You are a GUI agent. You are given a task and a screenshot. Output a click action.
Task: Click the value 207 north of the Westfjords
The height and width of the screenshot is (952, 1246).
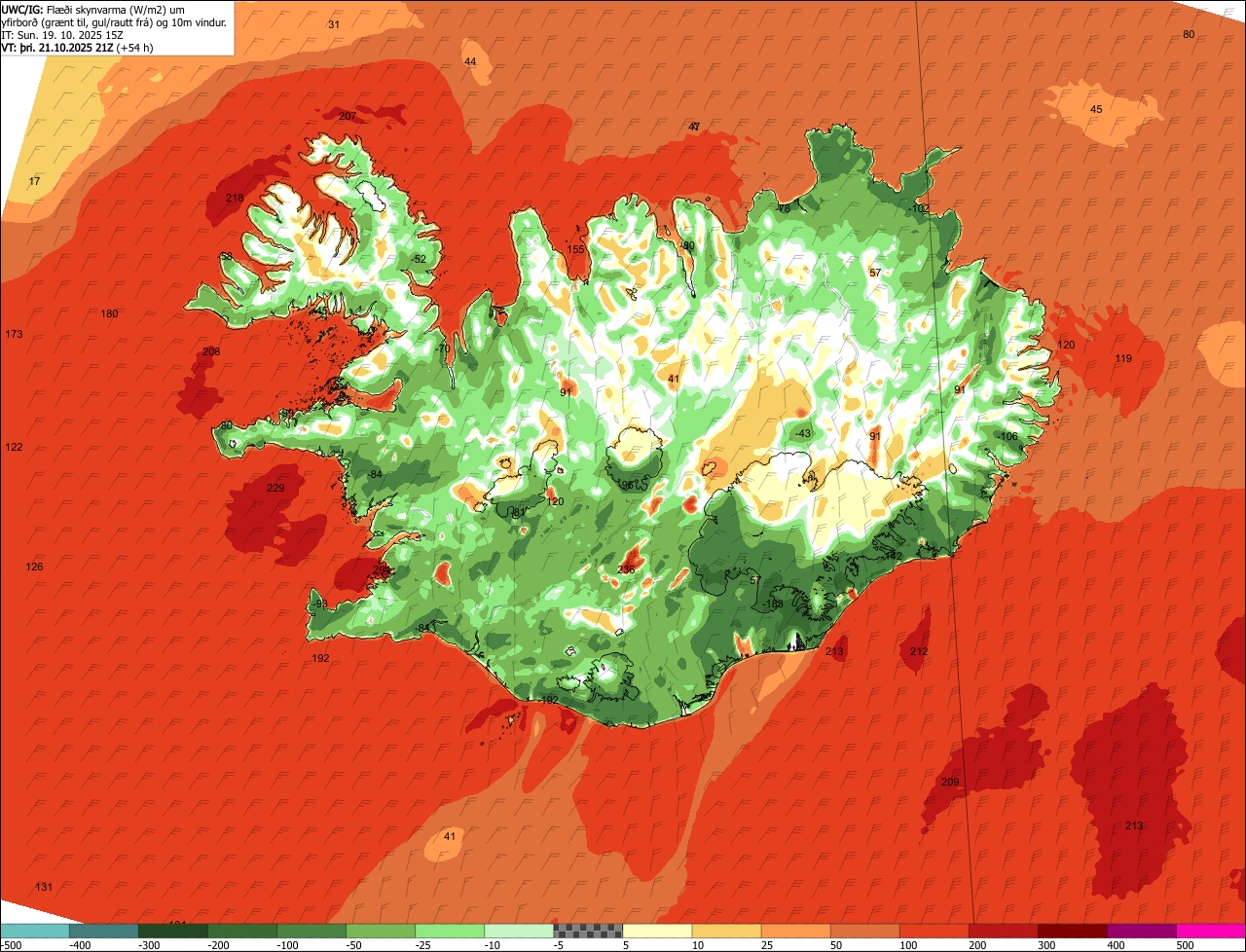tap(348, 116)
